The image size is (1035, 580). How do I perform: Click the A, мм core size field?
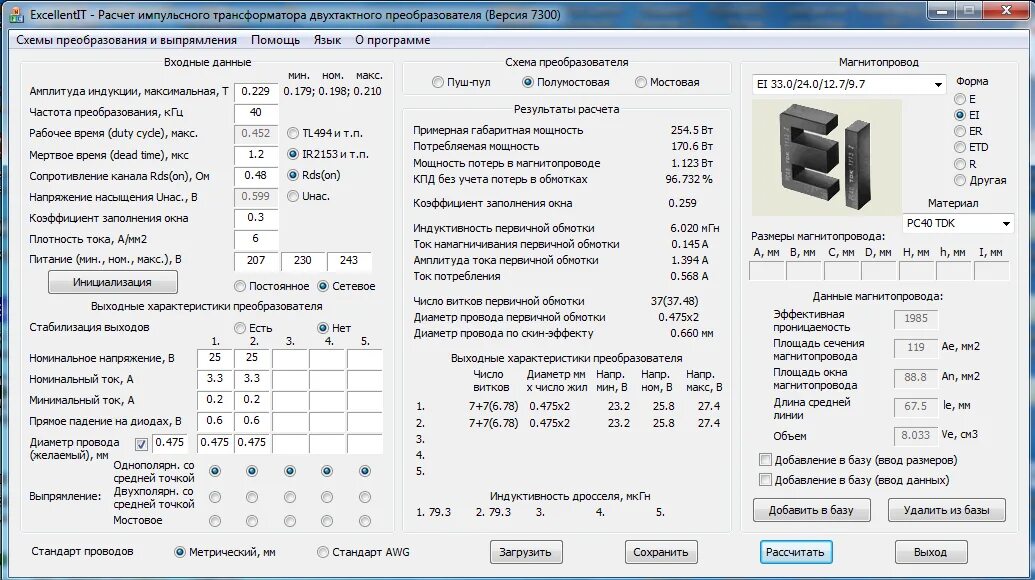[767, 271]
